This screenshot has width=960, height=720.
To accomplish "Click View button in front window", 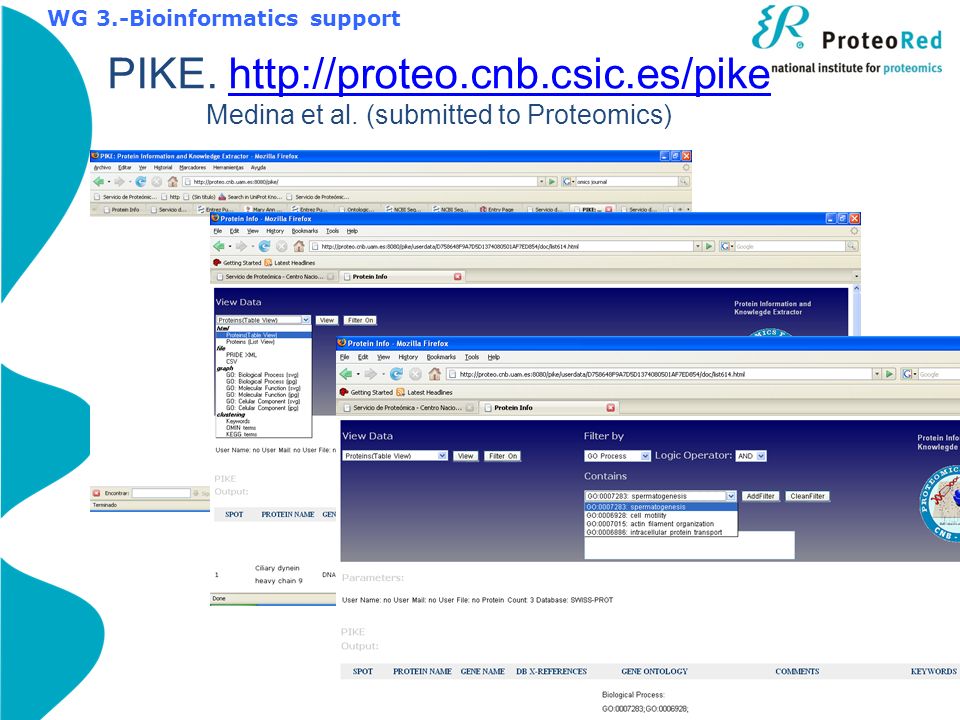I will coord(466,456).
